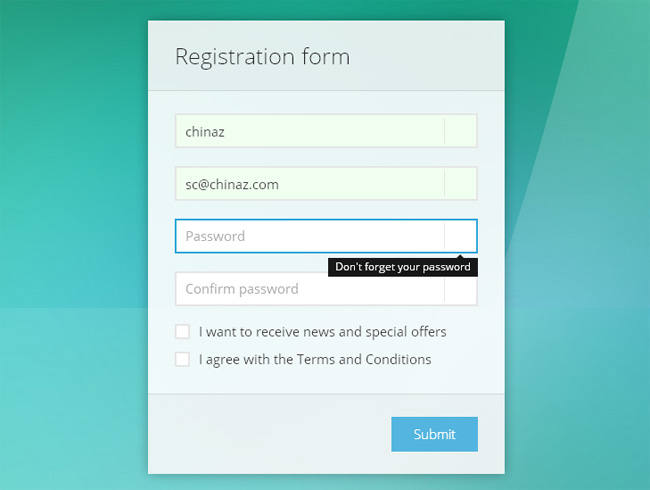
Task: Click the username field containing chinaz
Action: pyautogui.click(x=310, y=131)
